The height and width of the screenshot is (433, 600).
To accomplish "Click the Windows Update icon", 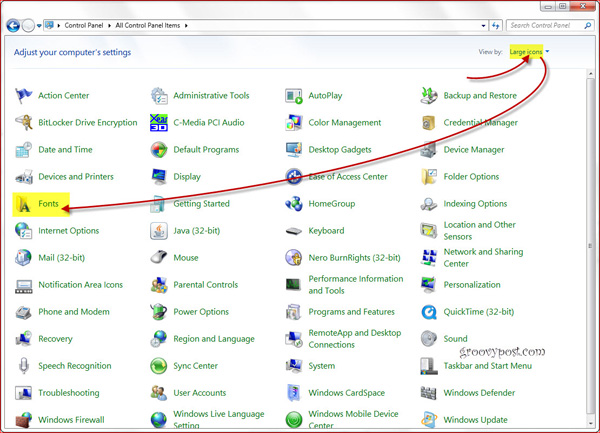I will [429, 420].
